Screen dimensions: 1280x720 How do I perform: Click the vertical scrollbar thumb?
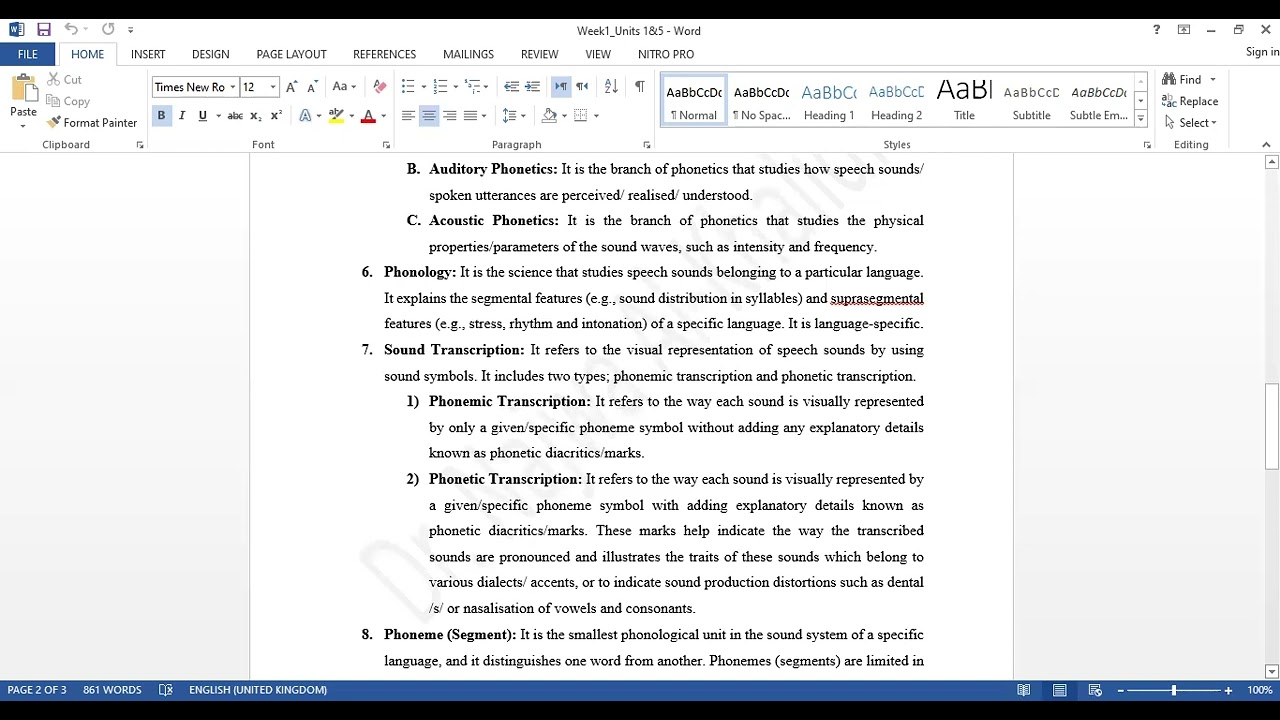(x=1271, y=427)
